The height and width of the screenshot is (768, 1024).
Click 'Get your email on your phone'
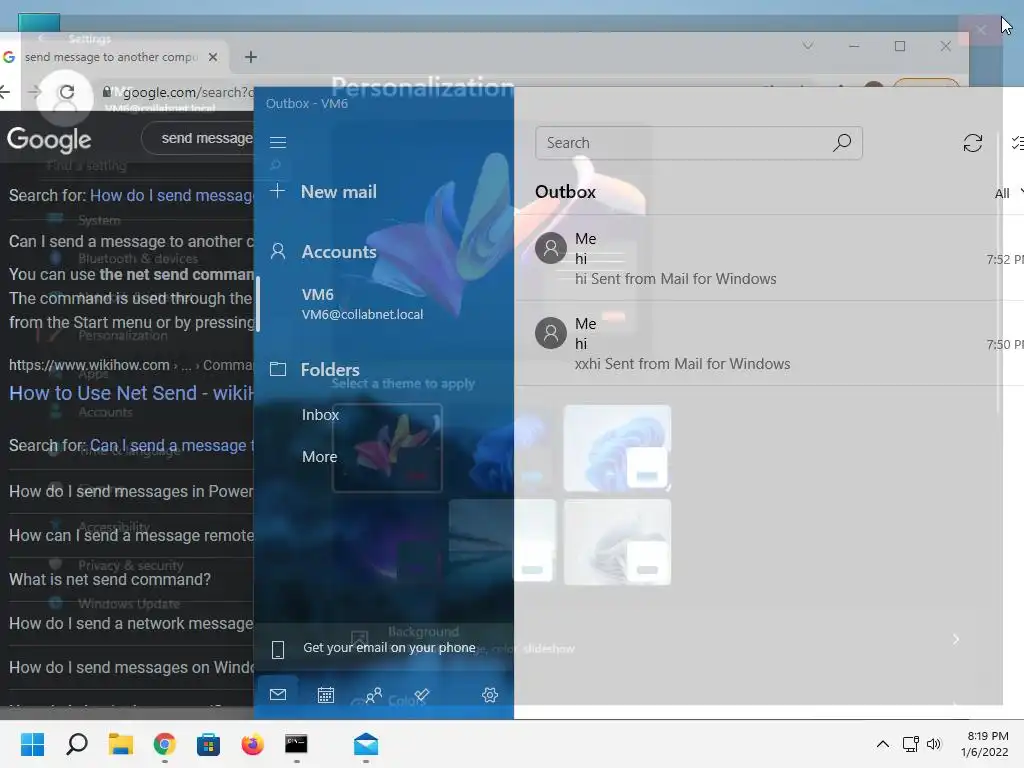point(389,648)
